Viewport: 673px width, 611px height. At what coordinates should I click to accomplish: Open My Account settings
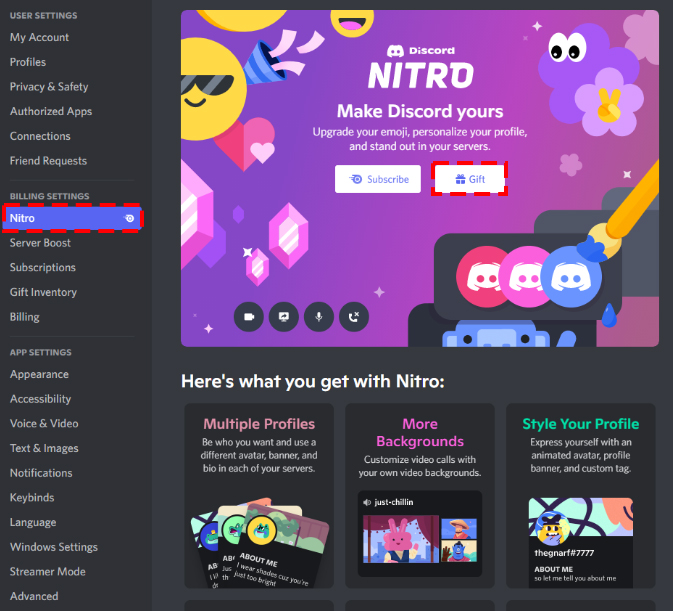(x=40, y=37)
